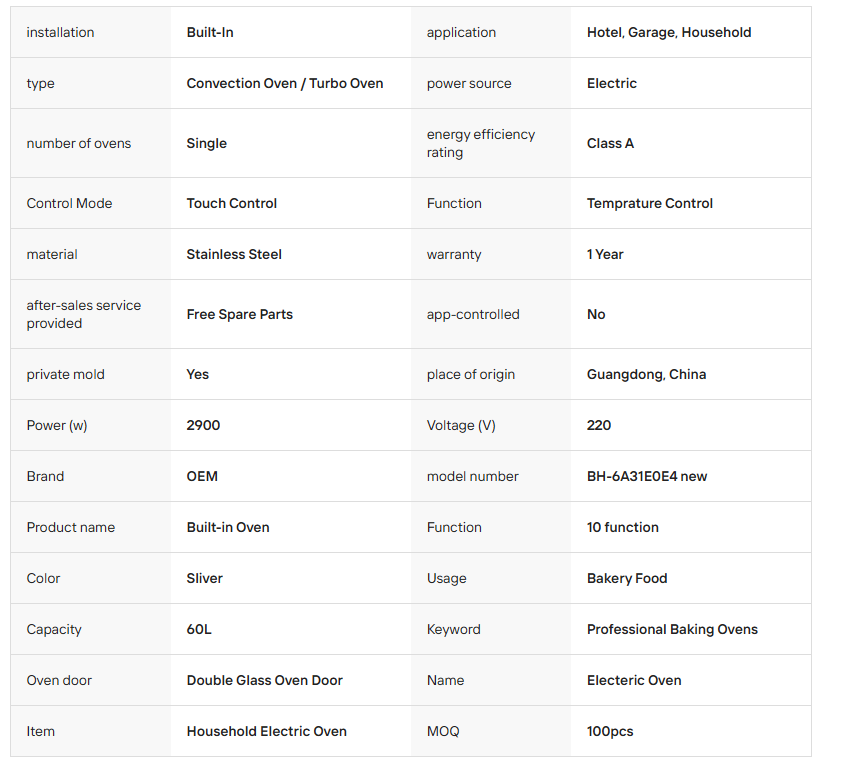
Task: Click the 'Built-In' installation value
Action: click(x=210, y=32)
